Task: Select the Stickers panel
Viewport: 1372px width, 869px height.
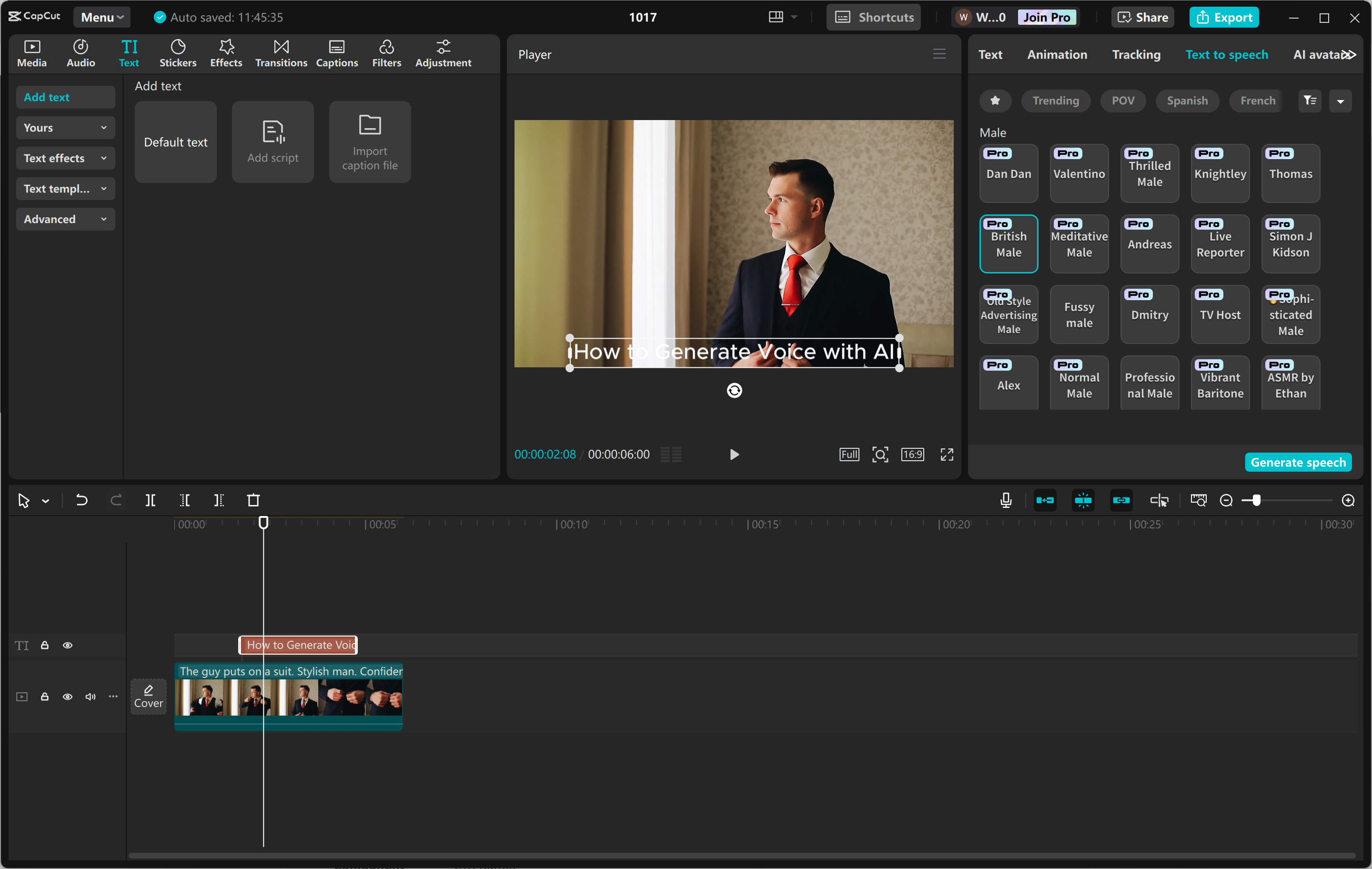Action: pyautogui.click(x=178, y=53)
